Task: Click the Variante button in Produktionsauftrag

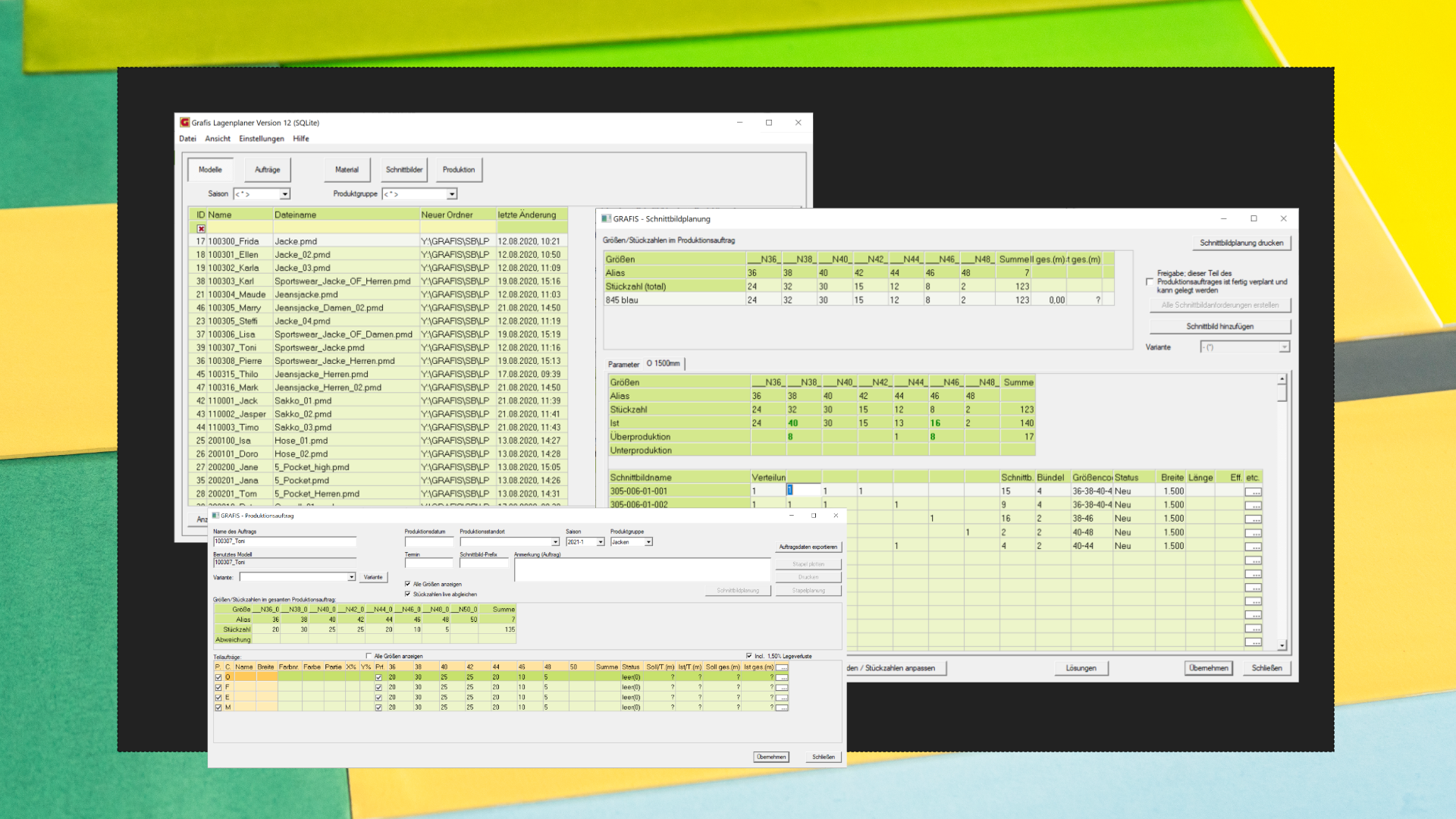Action: coord(373,577)
